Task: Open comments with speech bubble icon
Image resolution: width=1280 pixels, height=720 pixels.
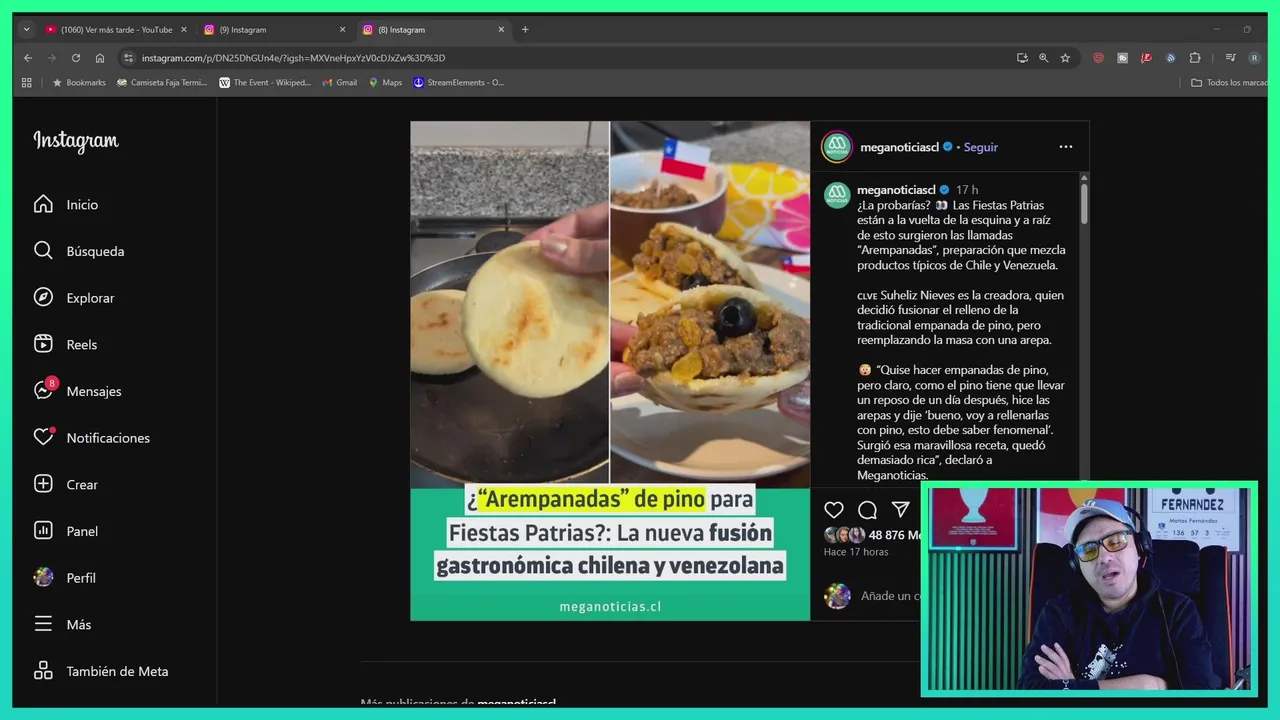Action: coord(867,510)
